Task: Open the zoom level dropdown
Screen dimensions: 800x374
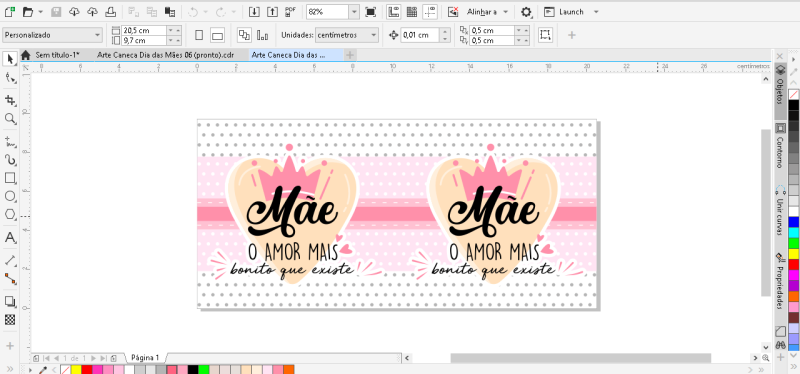Action: (354, 11)
